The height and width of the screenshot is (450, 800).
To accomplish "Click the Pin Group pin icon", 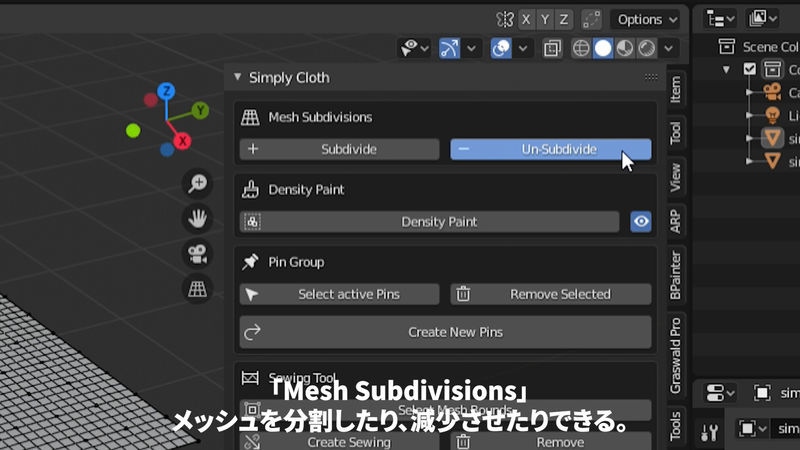I will 250,262.
